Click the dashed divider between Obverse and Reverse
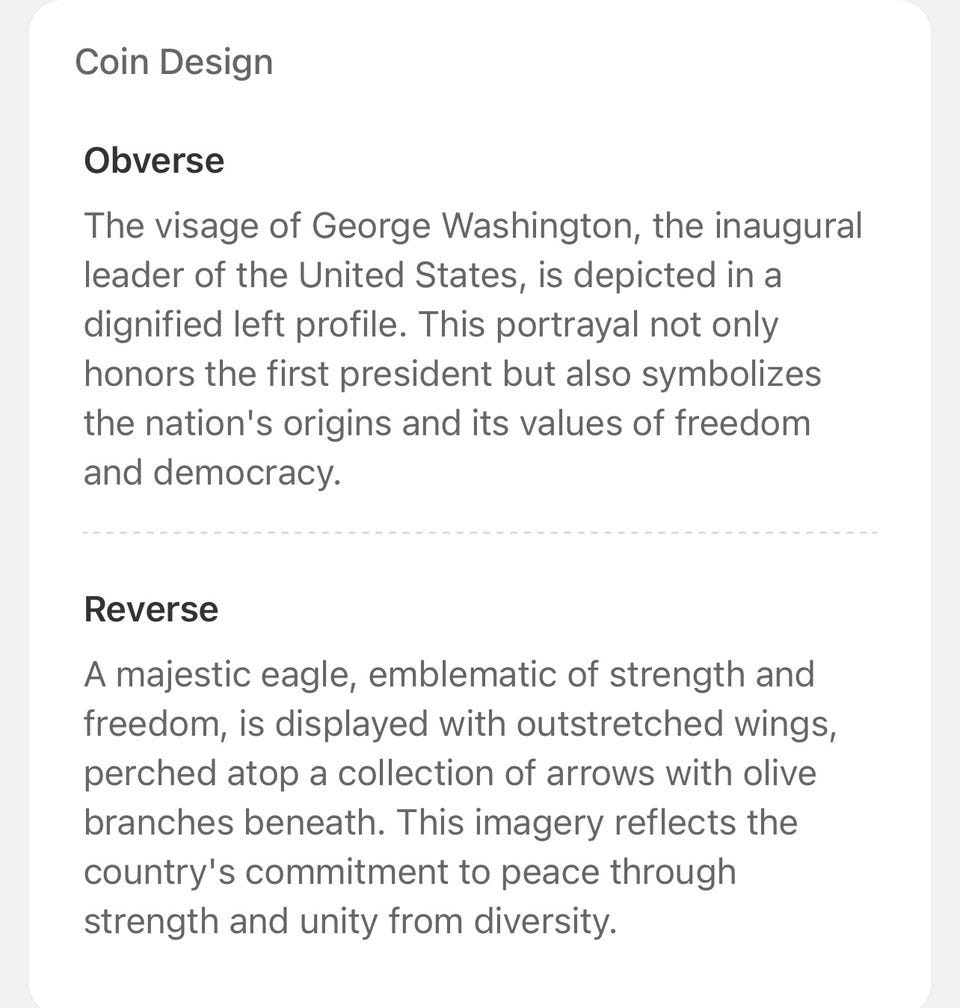Screen dimensions: 960x1008 point(480,533)
